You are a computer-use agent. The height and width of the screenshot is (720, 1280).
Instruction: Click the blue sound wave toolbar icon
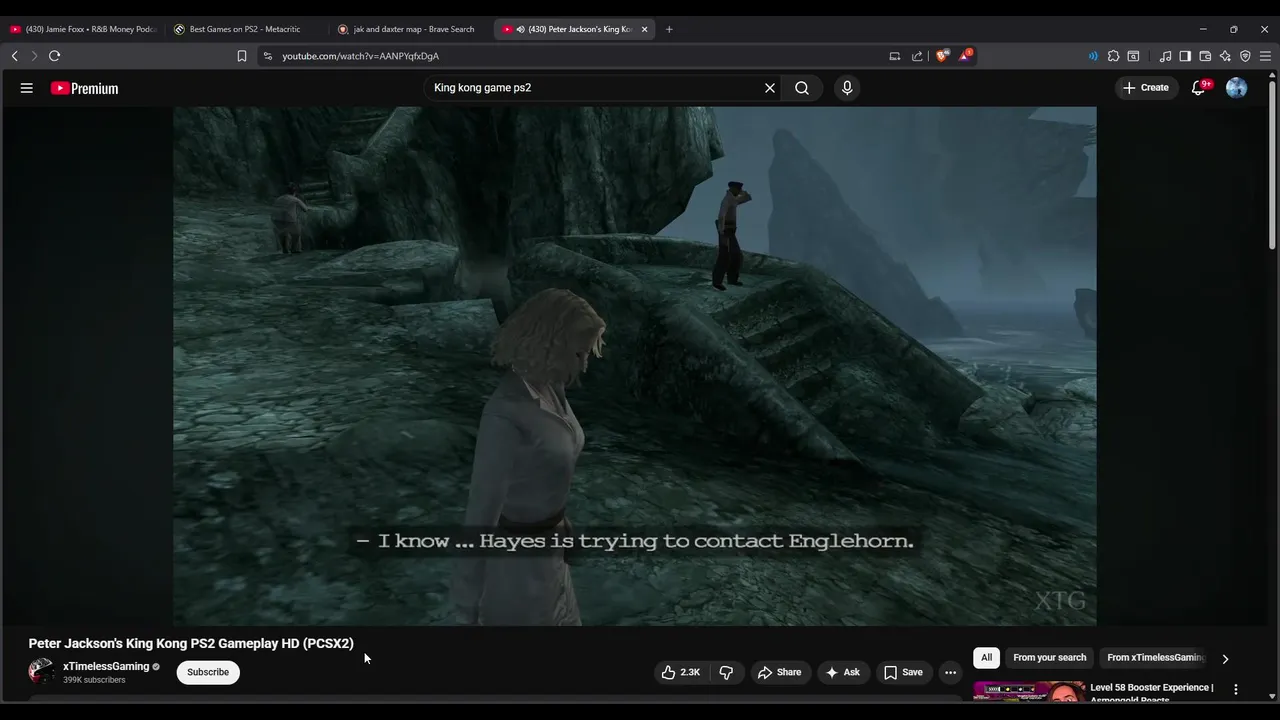(x=1093, y=56)
